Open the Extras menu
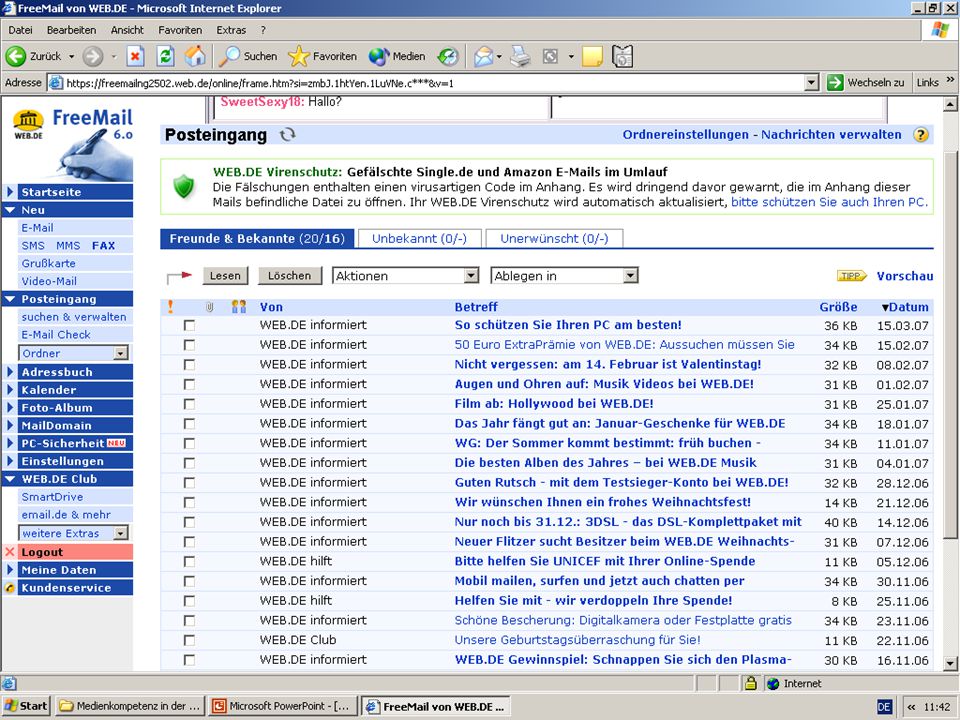The image size is (960, 720). [x=231, y=29]
